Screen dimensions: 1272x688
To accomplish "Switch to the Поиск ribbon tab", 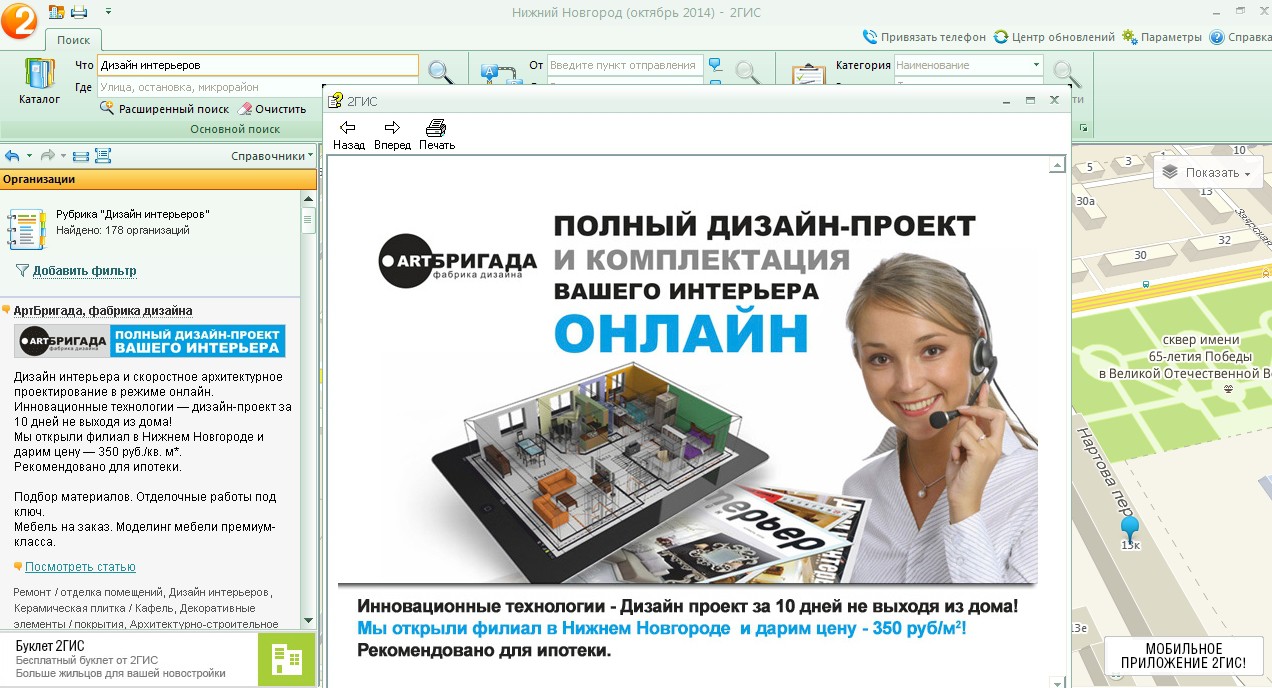I will 73,40.
